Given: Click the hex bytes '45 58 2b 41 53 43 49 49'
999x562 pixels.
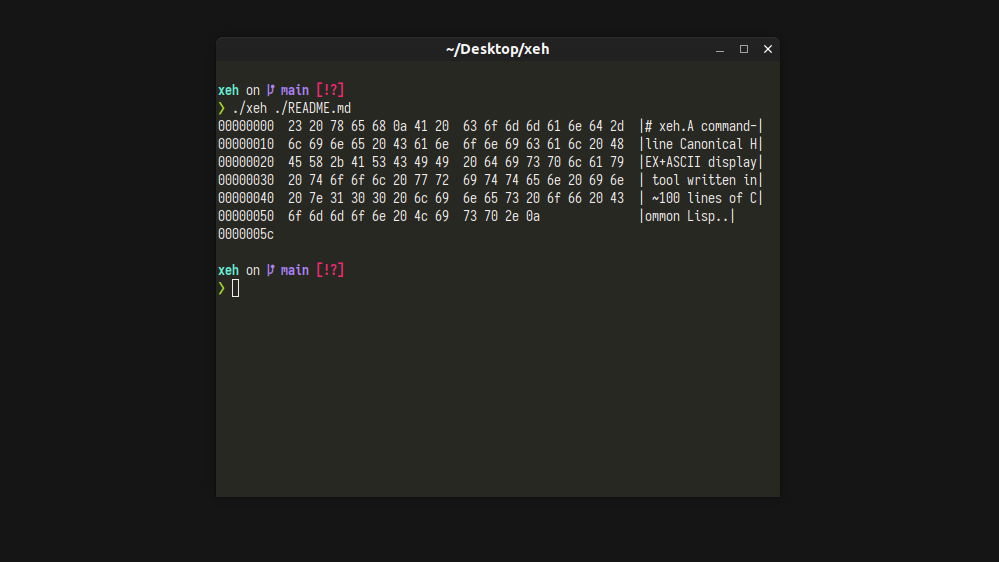Looking at the screenshot, I should pyautogui.click(x=368, y=162).
